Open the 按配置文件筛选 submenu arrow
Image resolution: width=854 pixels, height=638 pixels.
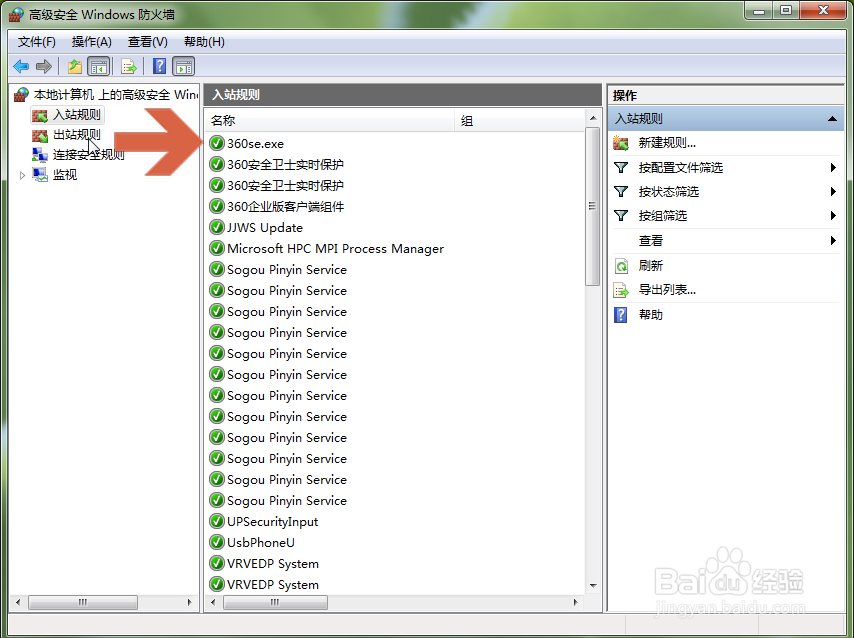point(833,167)
